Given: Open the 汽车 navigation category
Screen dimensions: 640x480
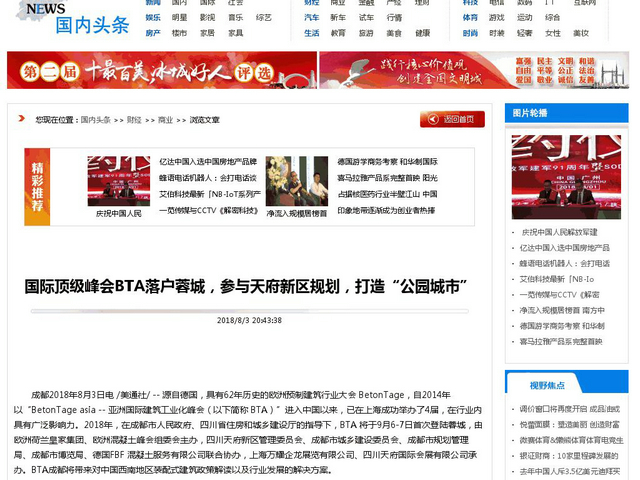Looking at the screenshot, I should point(312,17).
